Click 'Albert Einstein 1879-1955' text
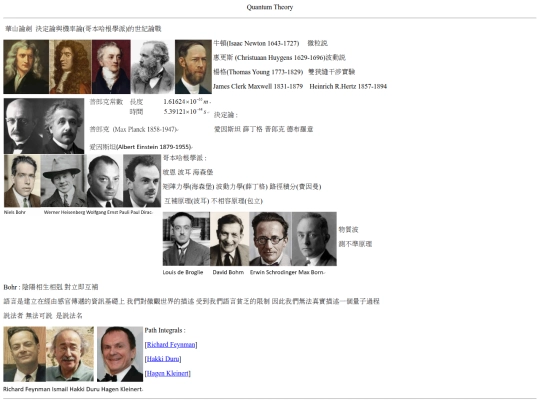This screenshot has width=540, height=405. (154, 147)
